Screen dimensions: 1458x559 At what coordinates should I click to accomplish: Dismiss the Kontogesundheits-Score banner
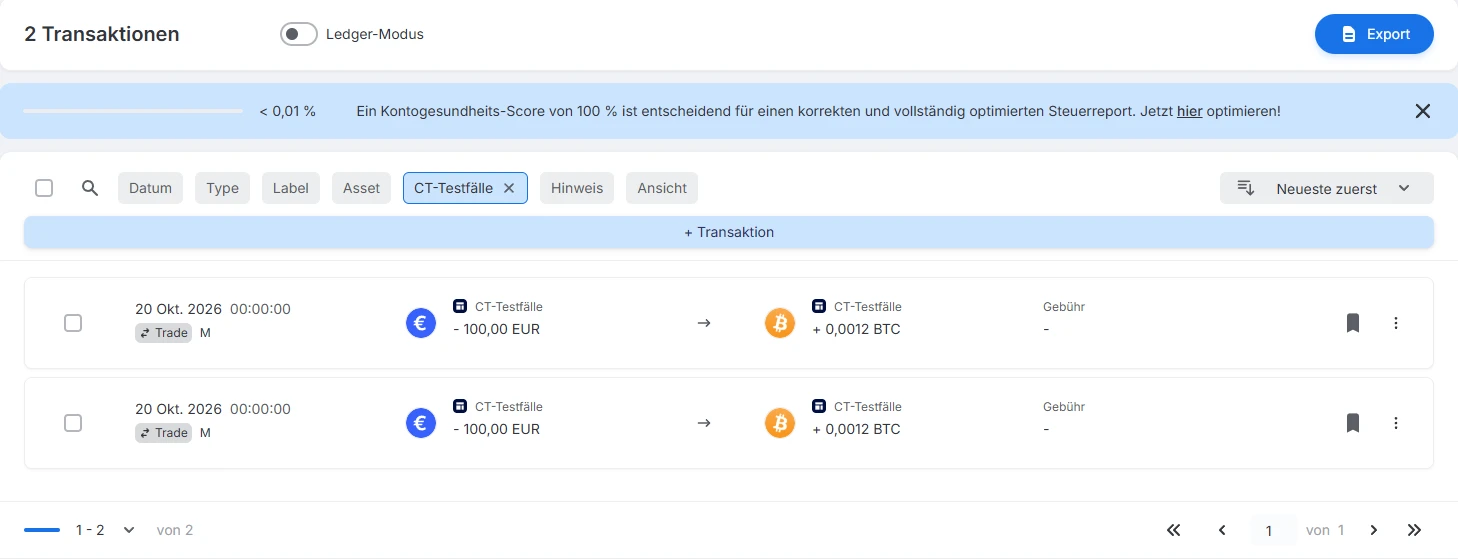[1423, 111]
